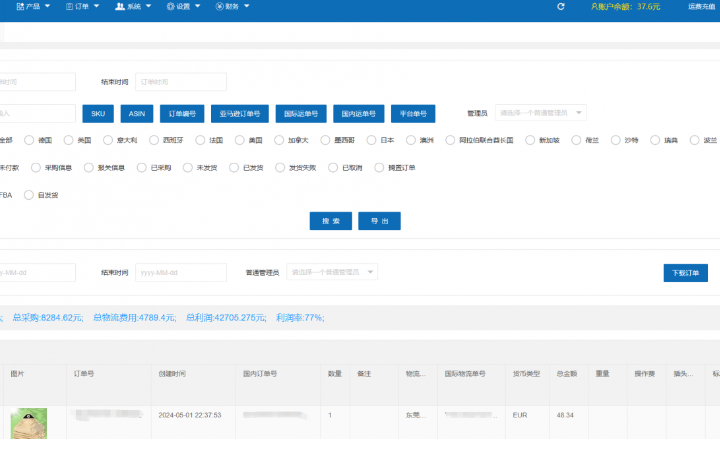Click the 下载订单 button
This screenshot has width=720, height=450.
pos(686,273)
